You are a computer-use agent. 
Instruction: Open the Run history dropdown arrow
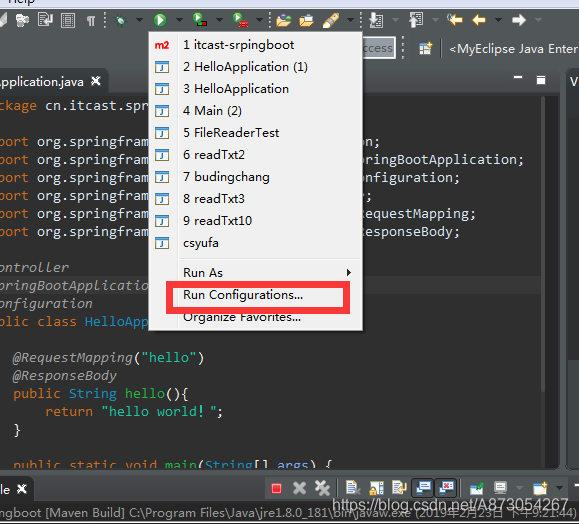179,20
